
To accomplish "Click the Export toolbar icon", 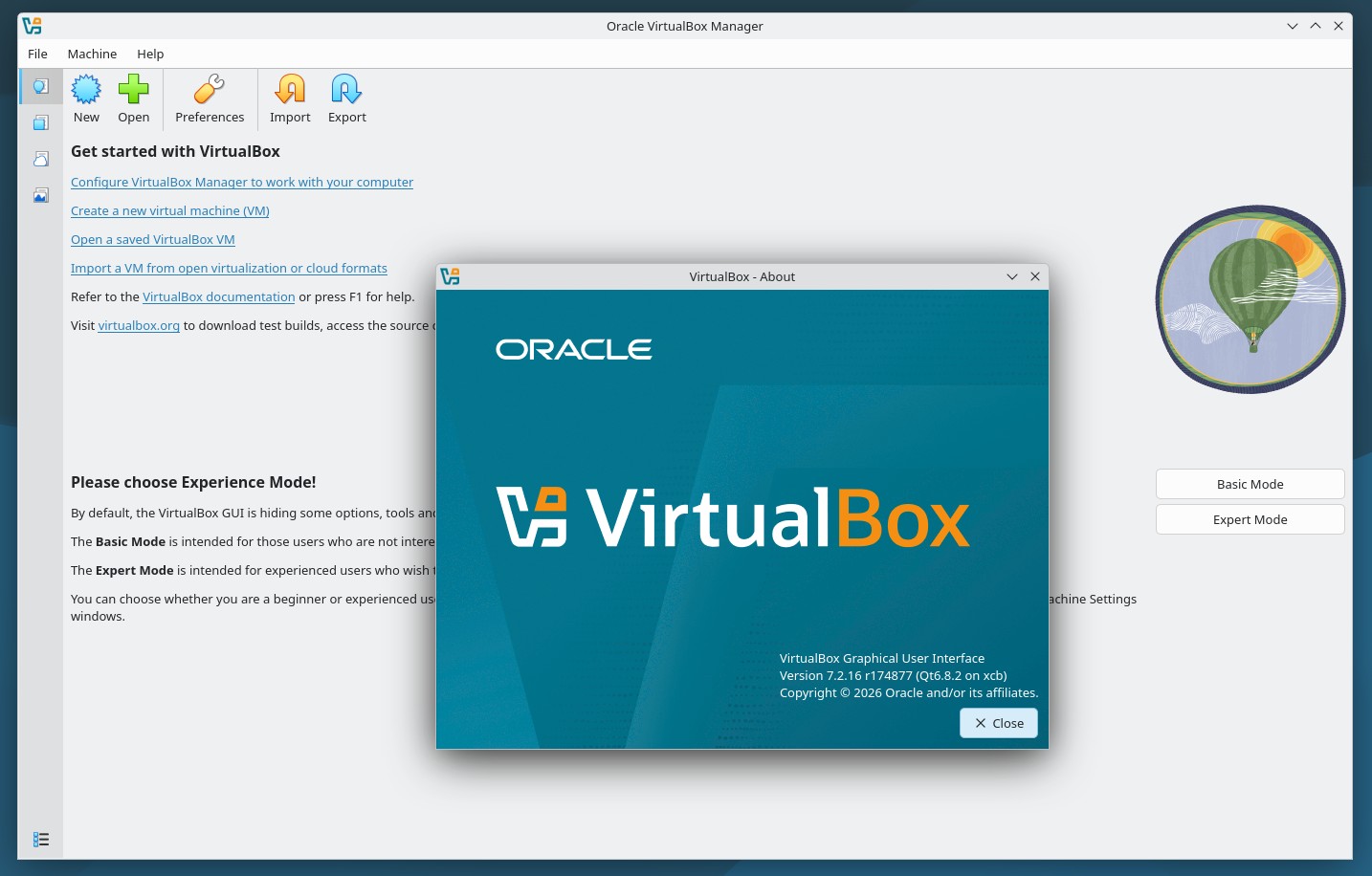I will (x=347, y=99).
